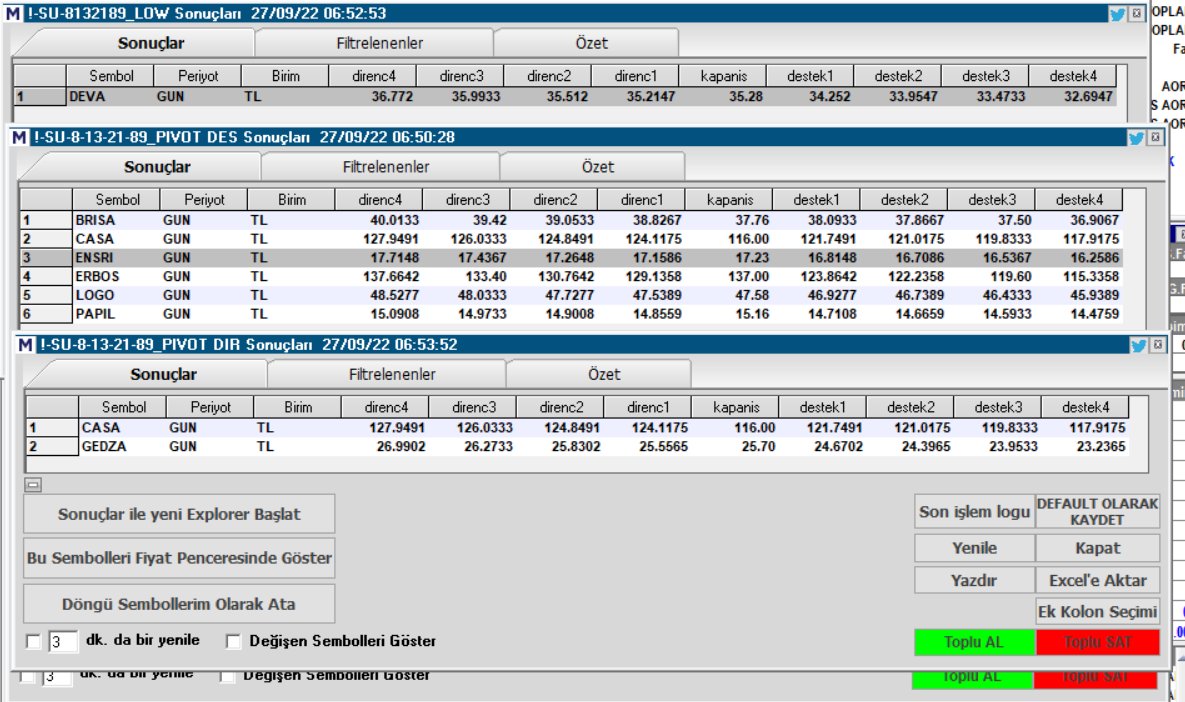
Task: Click the Twitter icon in the PIVOT DES title bar
Action: pyautogui.click(x=1136, y=138)
